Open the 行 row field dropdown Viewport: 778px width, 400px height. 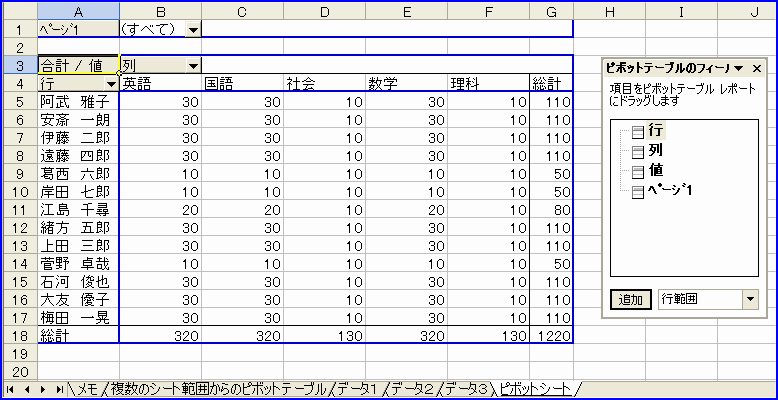(x=112, y=84)
